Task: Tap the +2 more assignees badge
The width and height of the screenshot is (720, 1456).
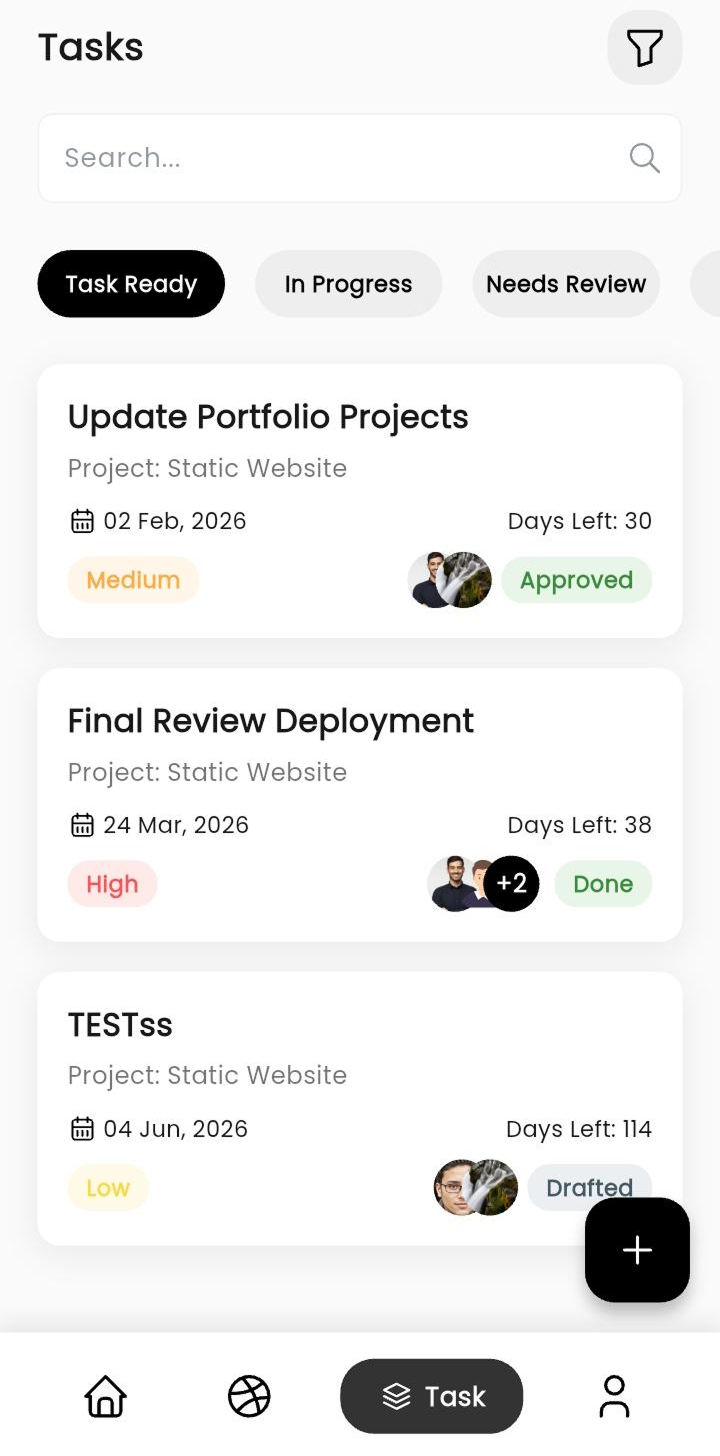Action: [x=511, y=884]
